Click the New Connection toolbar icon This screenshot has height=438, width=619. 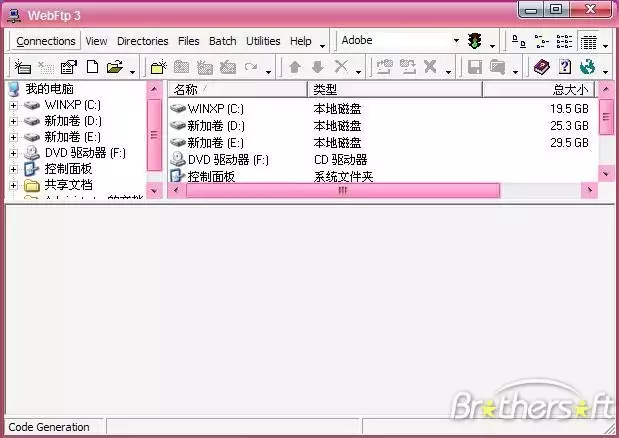point(23,67)
